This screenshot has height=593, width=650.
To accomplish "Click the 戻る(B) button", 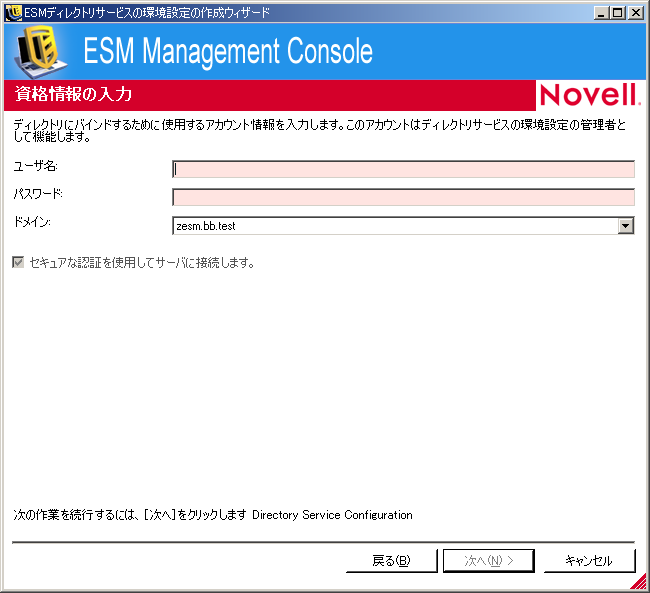I will click(391, 561).
